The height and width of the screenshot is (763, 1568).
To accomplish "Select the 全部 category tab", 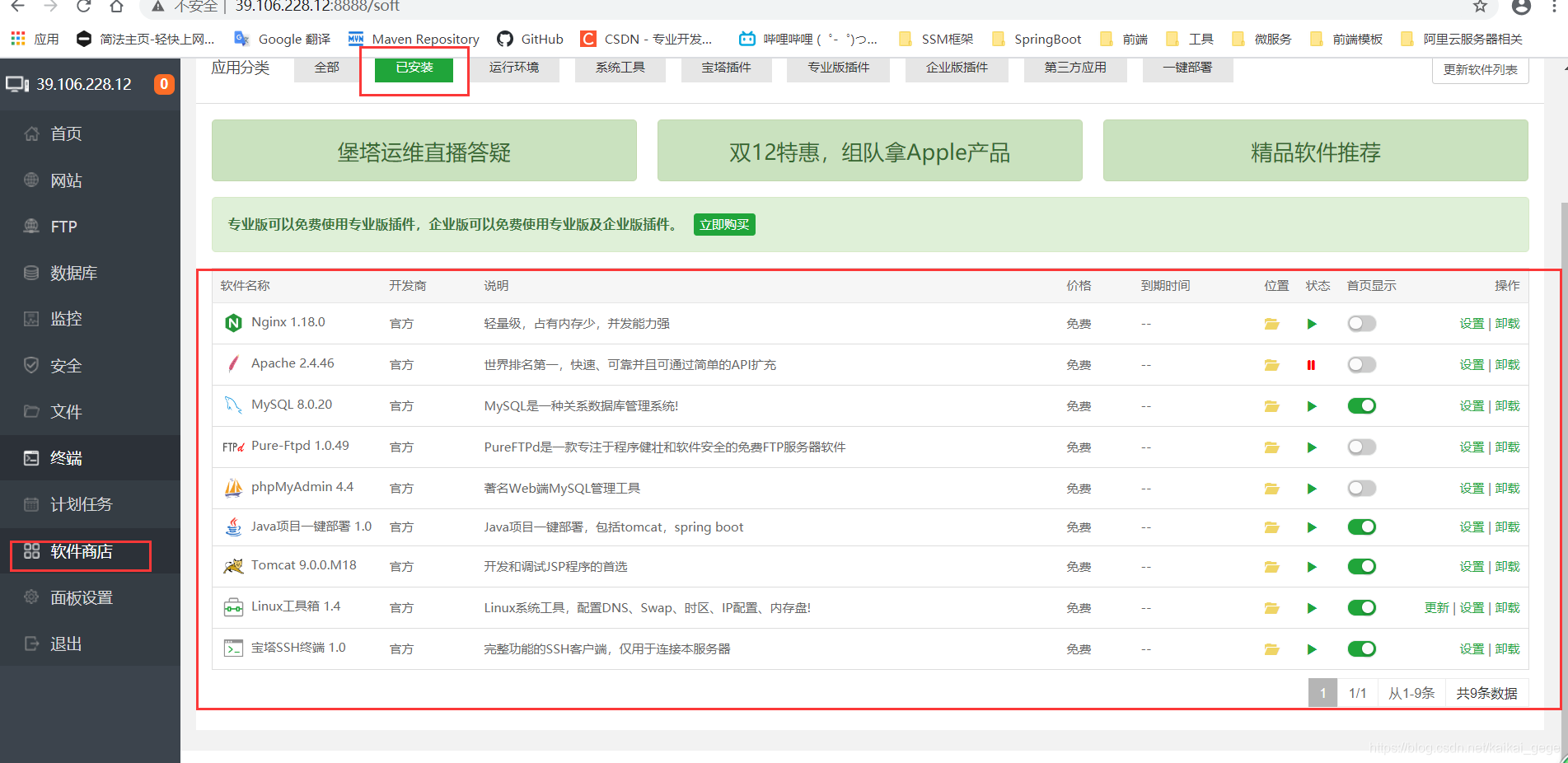I will point(327,68).
